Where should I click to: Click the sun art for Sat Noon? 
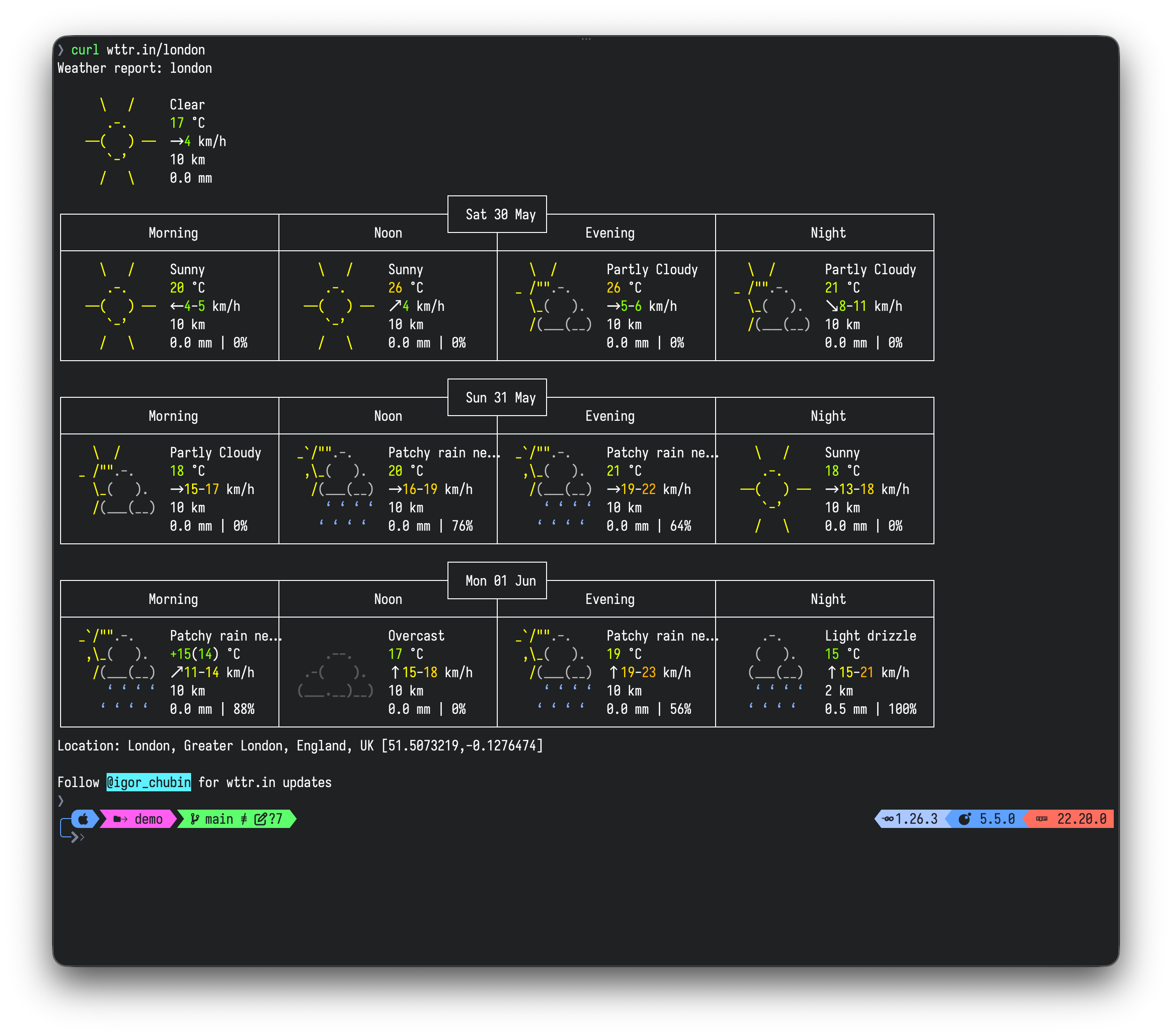coord(339,306)
